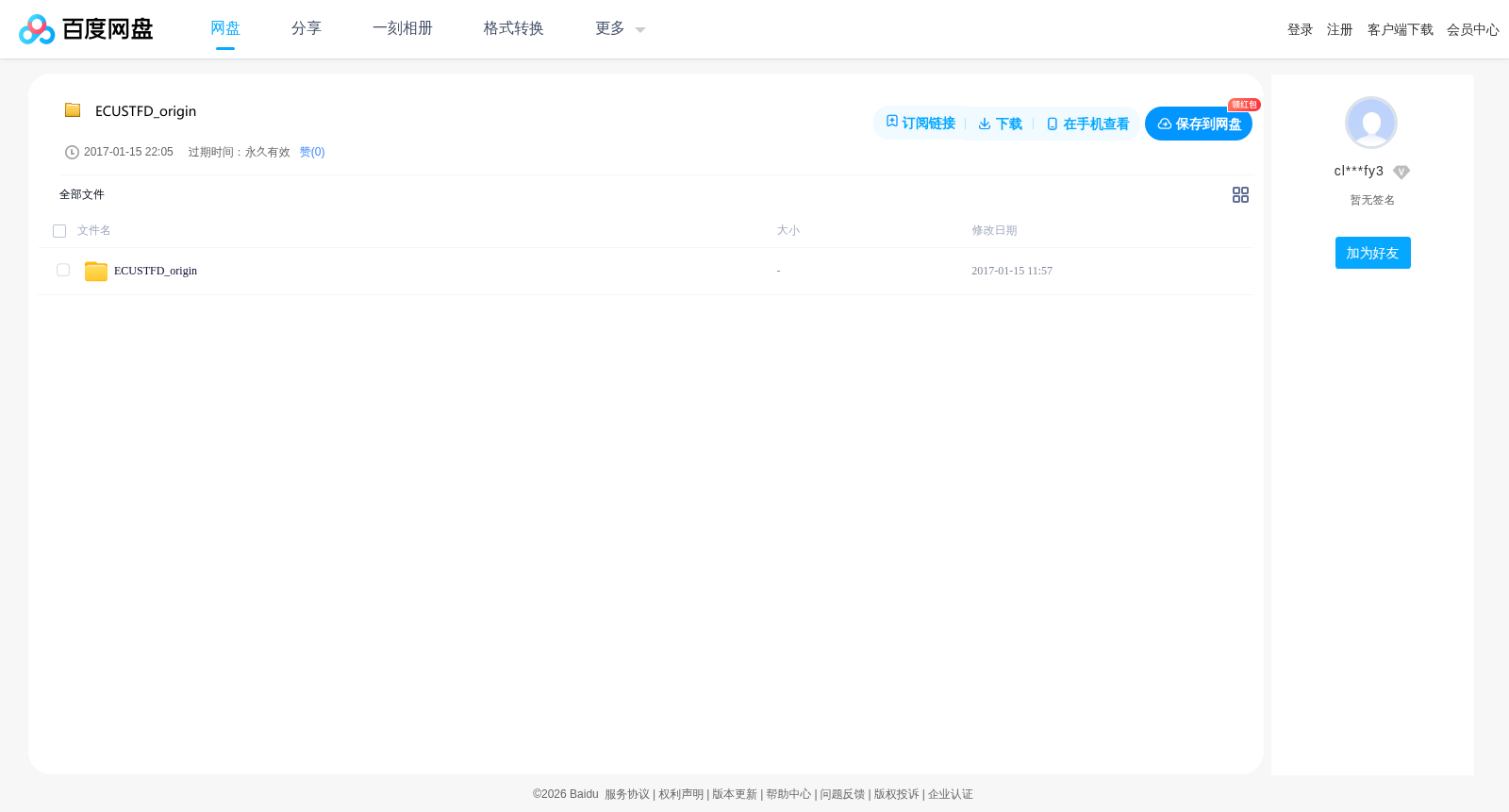Open 企业认证 footer link

tap(951, 794)
